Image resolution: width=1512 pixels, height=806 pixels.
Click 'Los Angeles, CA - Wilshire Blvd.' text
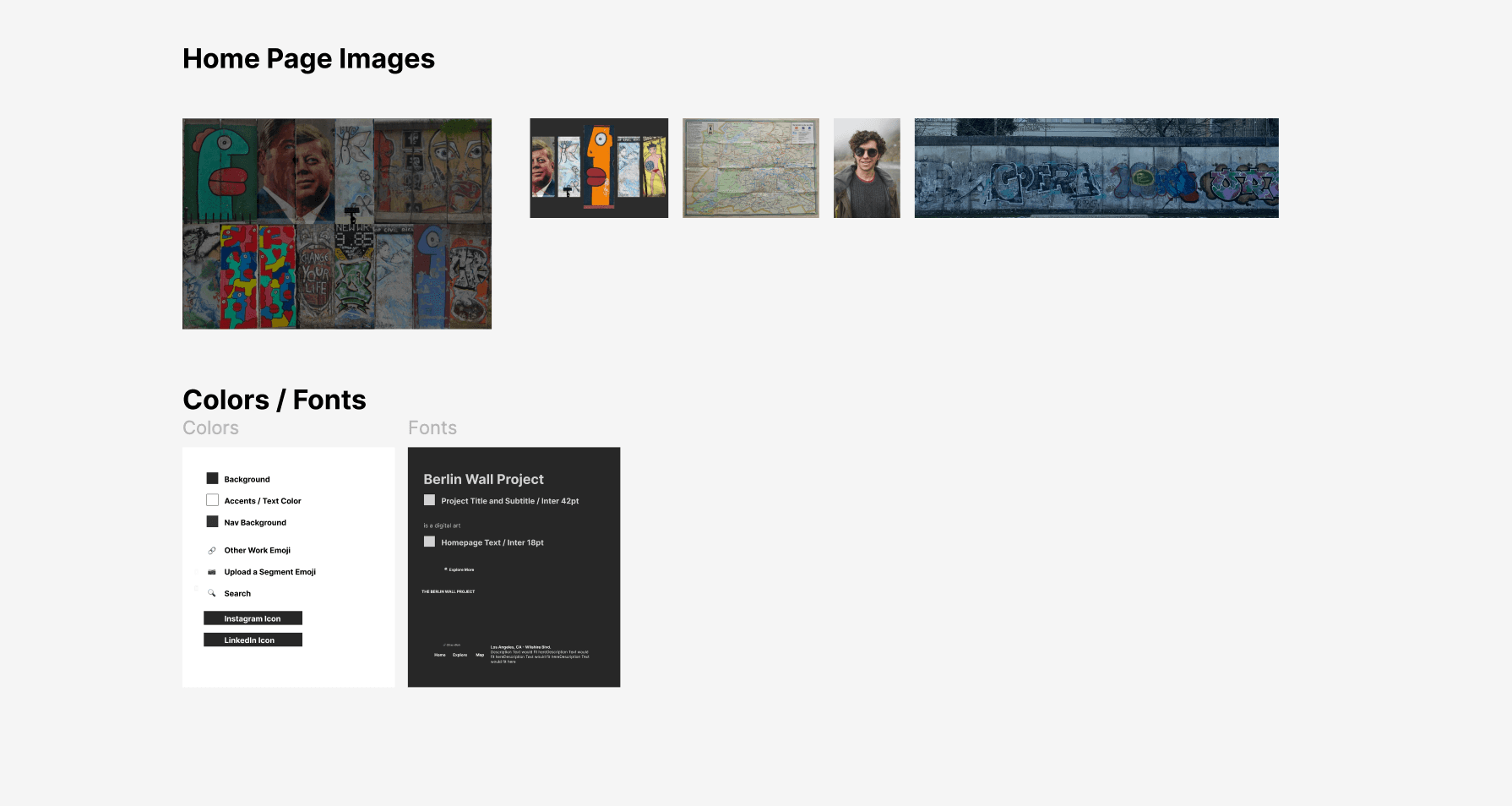click(x=520, y=647)
